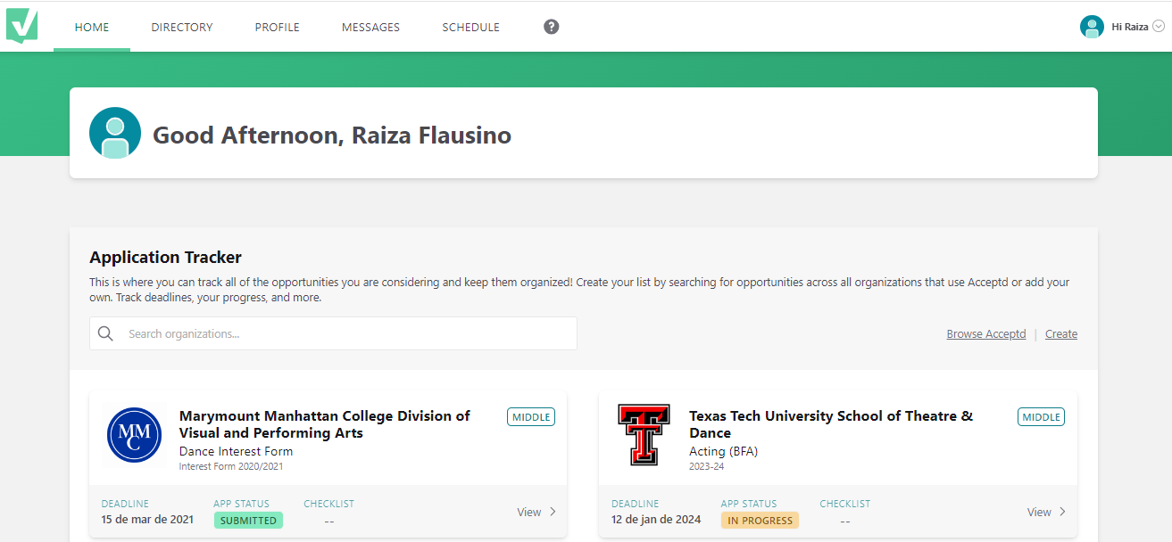Click the MIDDLE tag on Marymount card
The image size is (1172, 542).
pos(531,417)
